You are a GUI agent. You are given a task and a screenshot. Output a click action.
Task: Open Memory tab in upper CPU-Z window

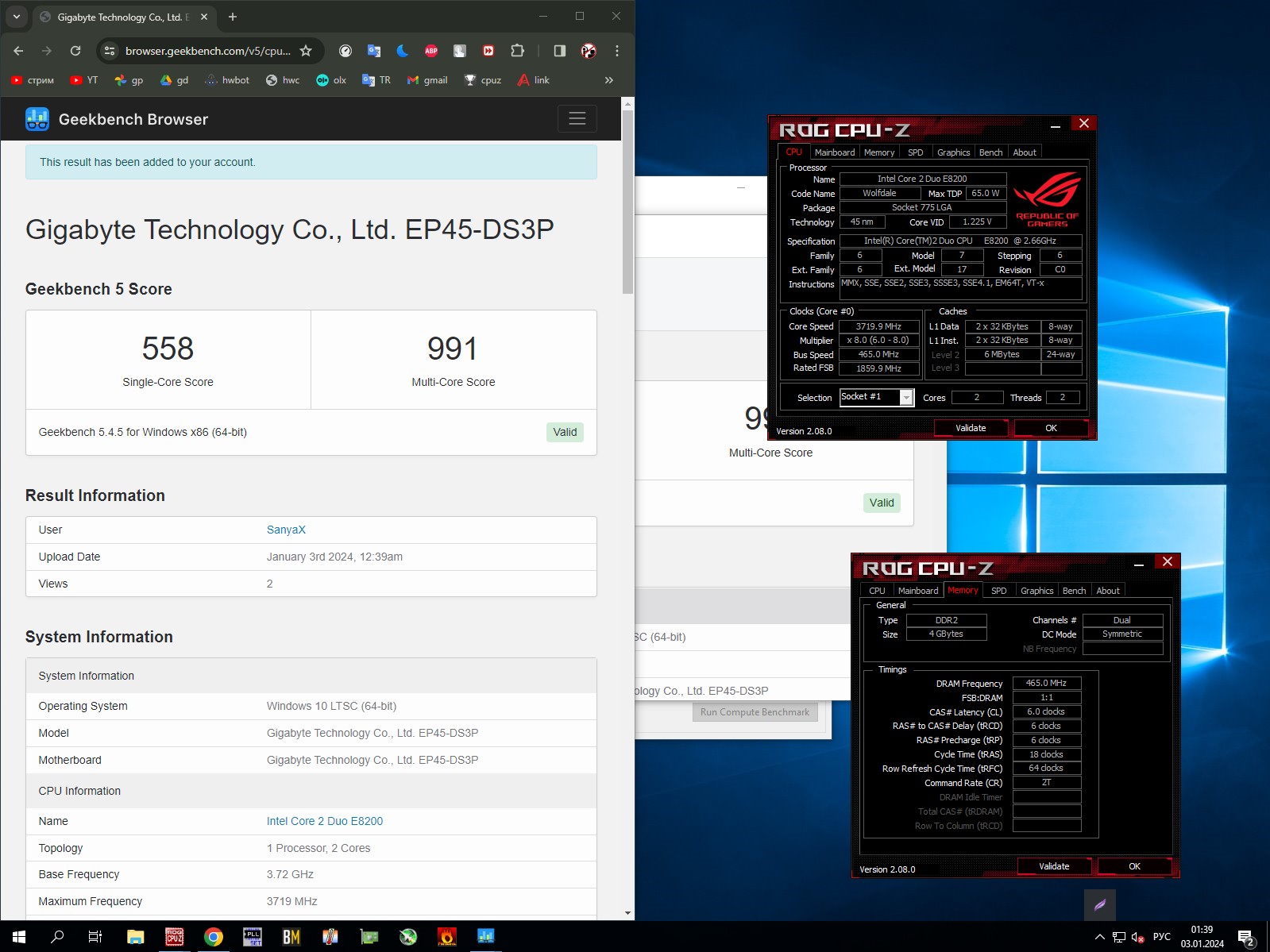click(879, 152)
